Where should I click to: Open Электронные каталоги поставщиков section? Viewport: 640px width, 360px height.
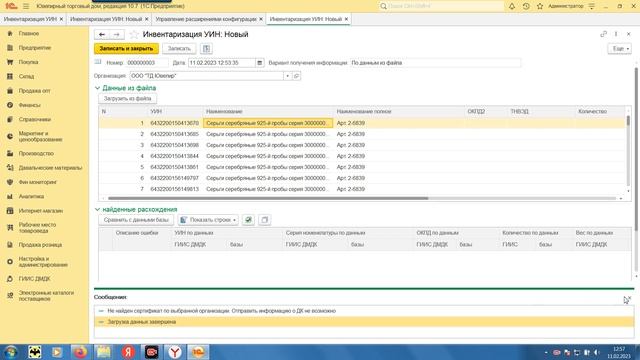[46, 296]
